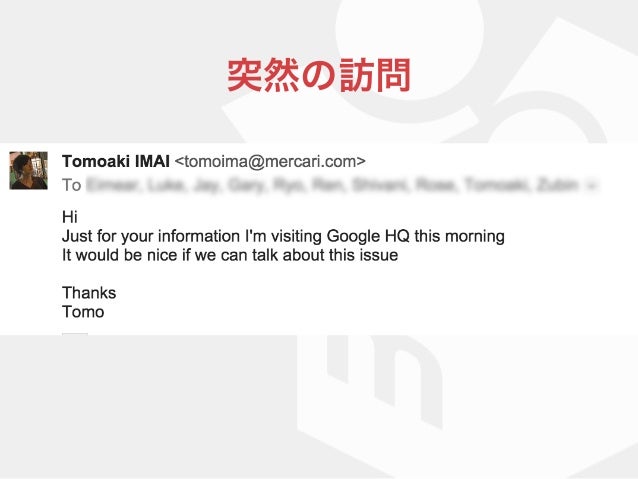Click the red slide title 突然の訪問

(x=319, y=76)
